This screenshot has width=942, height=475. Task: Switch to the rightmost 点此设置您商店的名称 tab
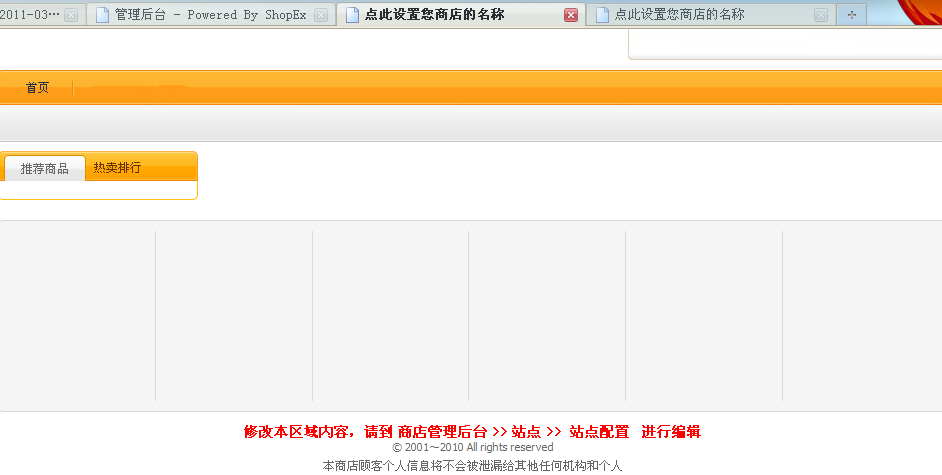(x=690, y=15)
